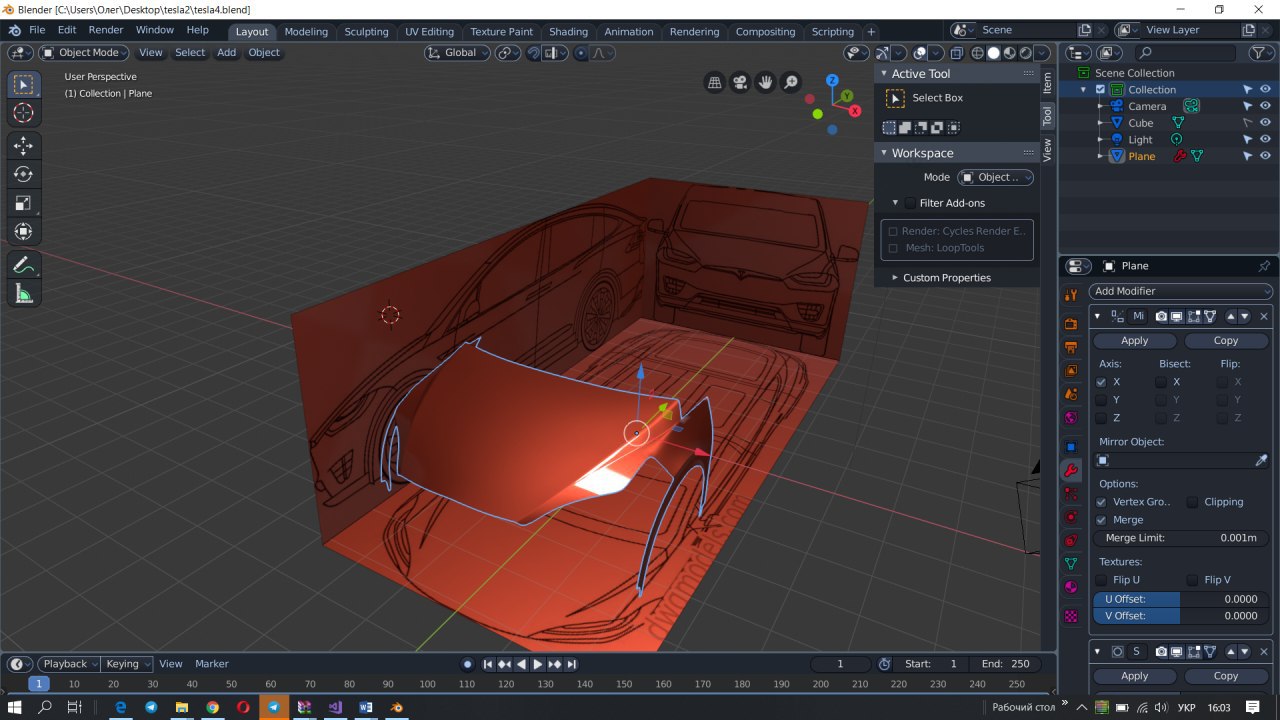
Task: Open the Playback dropdown
Action: [69, 664]
